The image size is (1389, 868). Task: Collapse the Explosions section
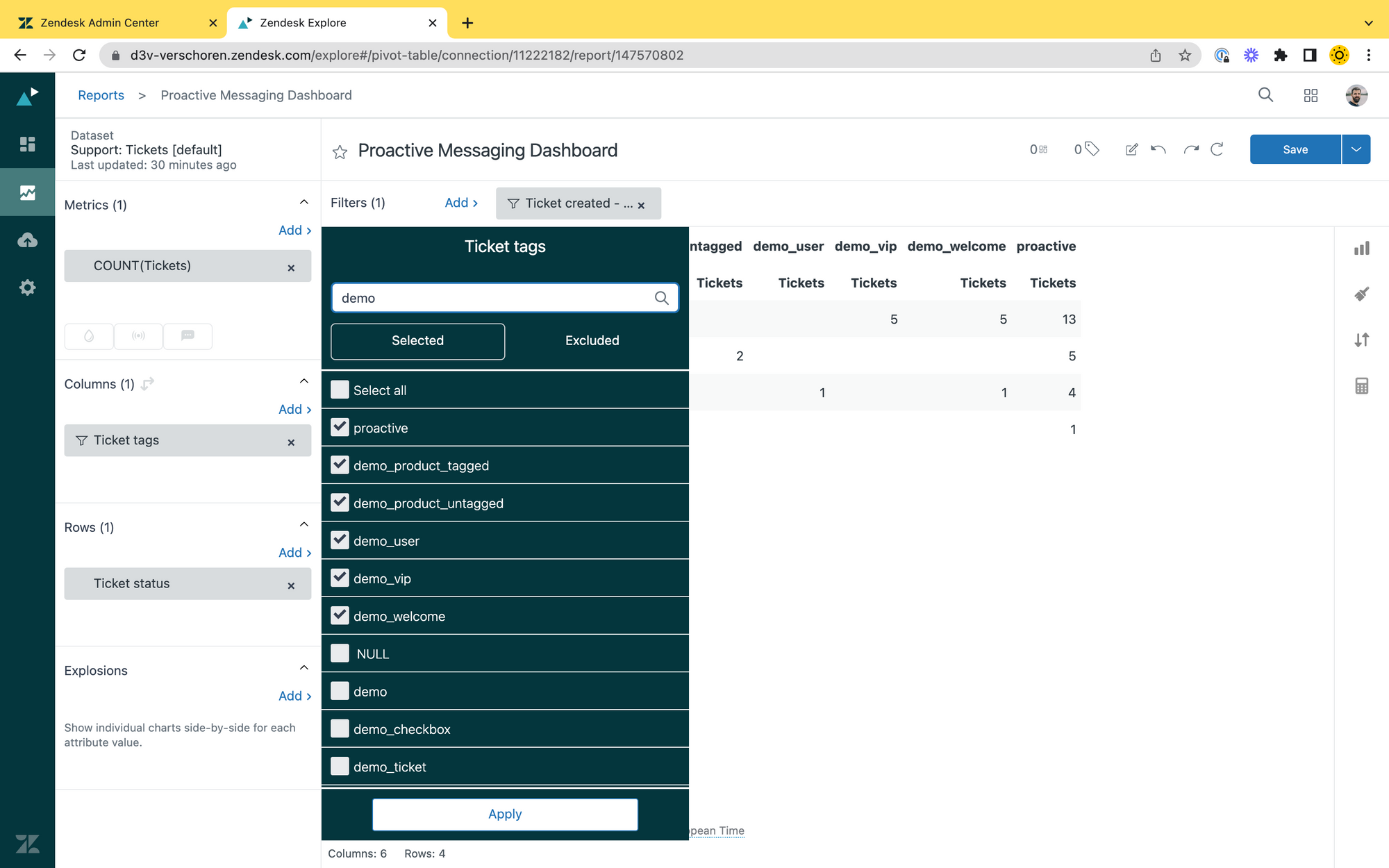click(x=303, y=668)
